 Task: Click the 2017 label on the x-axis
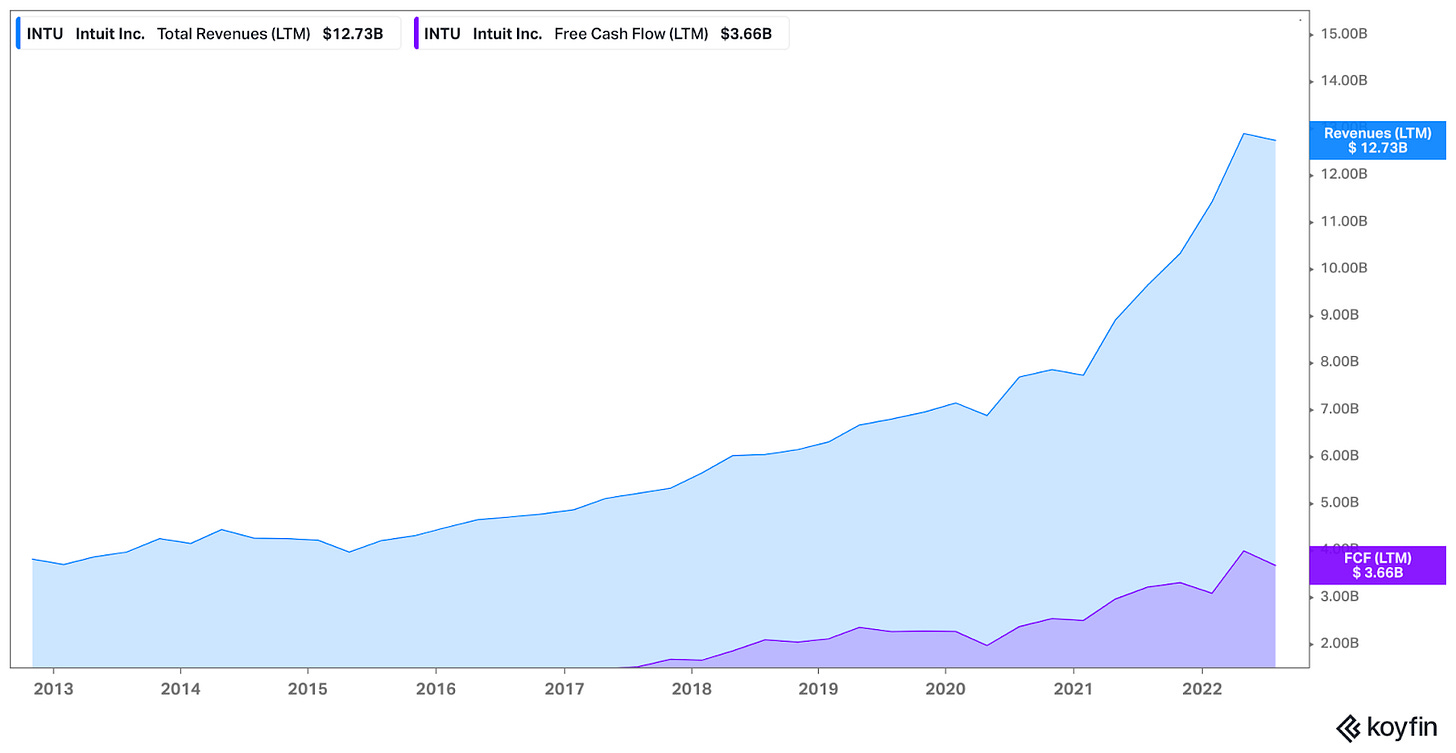[x=563, y=689]
